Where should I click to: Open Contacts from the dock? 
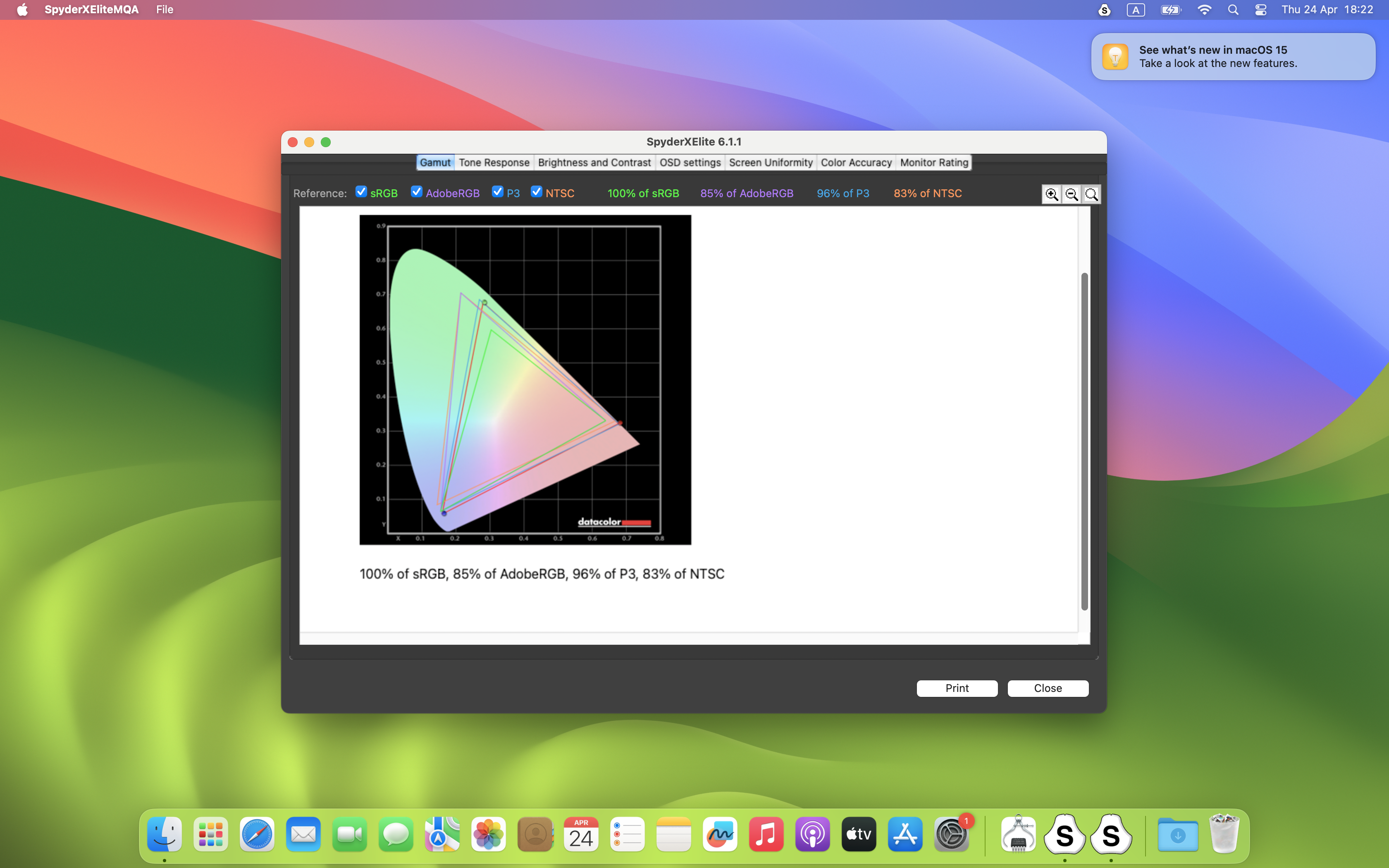[535, 834]
